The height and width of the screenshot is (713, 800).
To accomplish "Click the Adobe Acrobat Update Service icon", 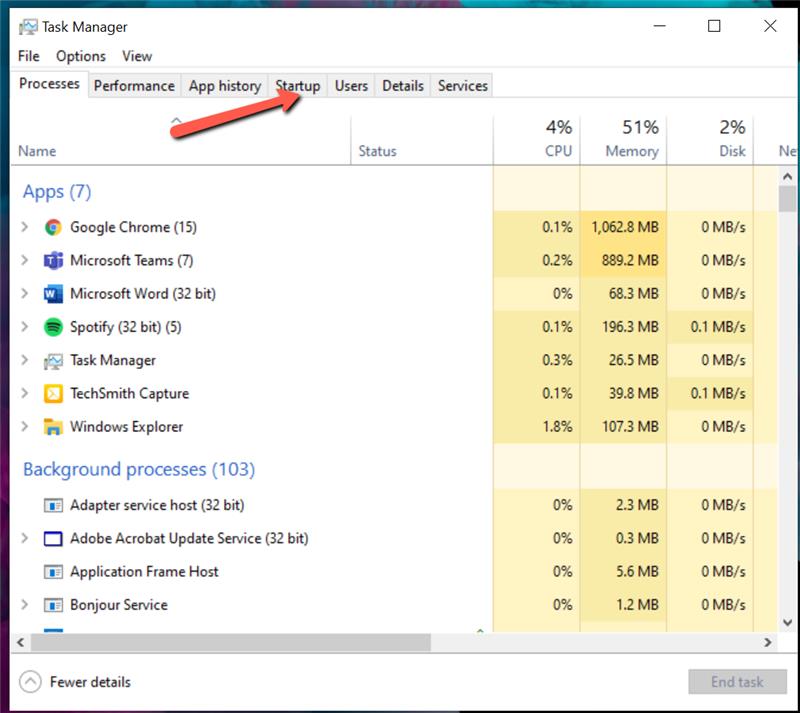I will click(x=53, y=538).
